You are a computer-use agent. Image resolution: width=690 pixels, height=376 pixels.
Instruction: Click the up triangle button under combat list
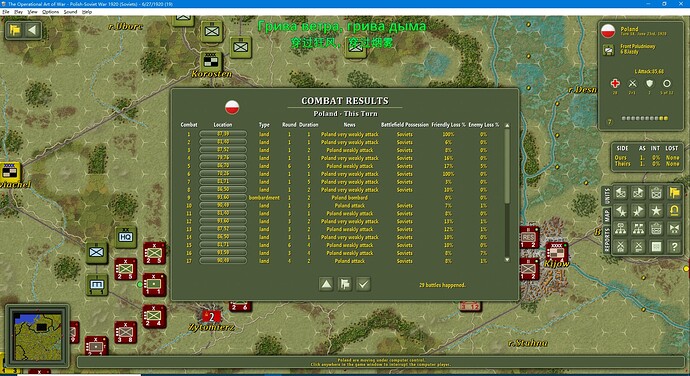click(x=326, y=284)
